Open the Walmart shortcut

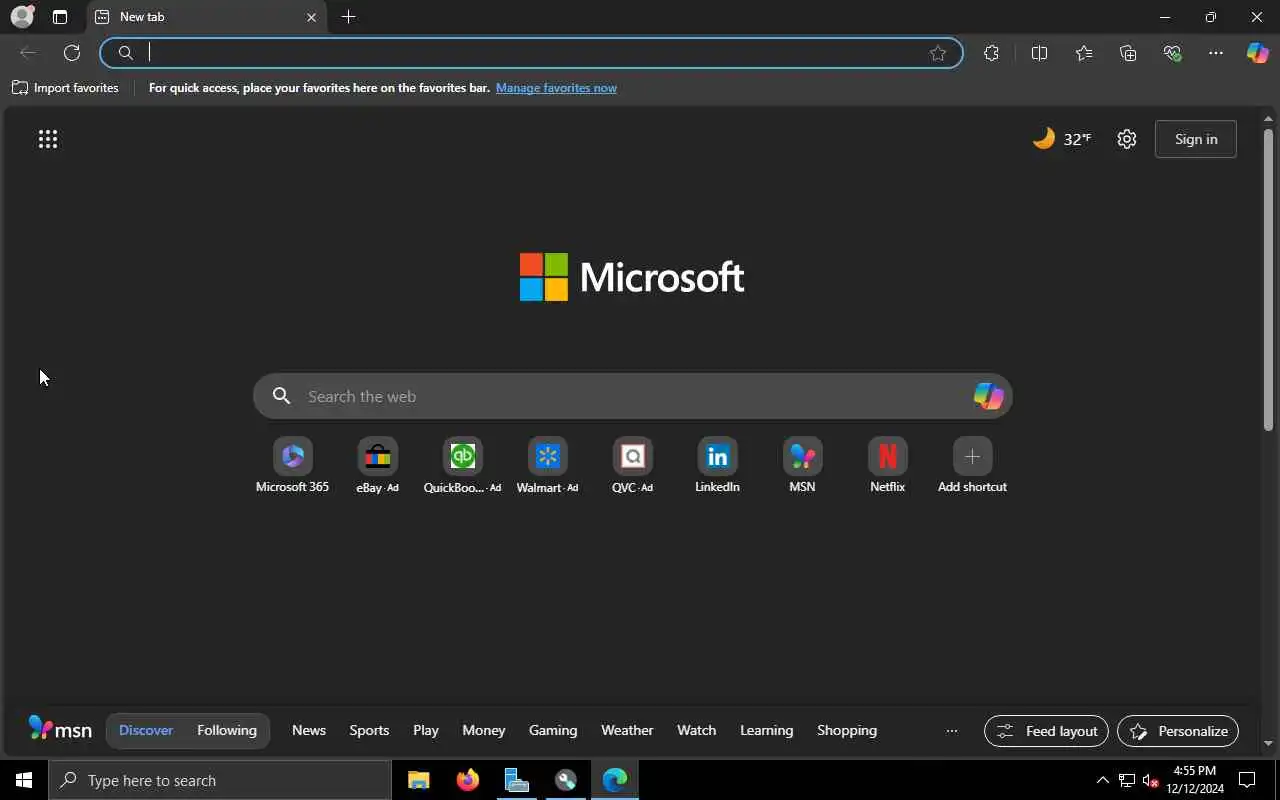[x=547, y=466]
